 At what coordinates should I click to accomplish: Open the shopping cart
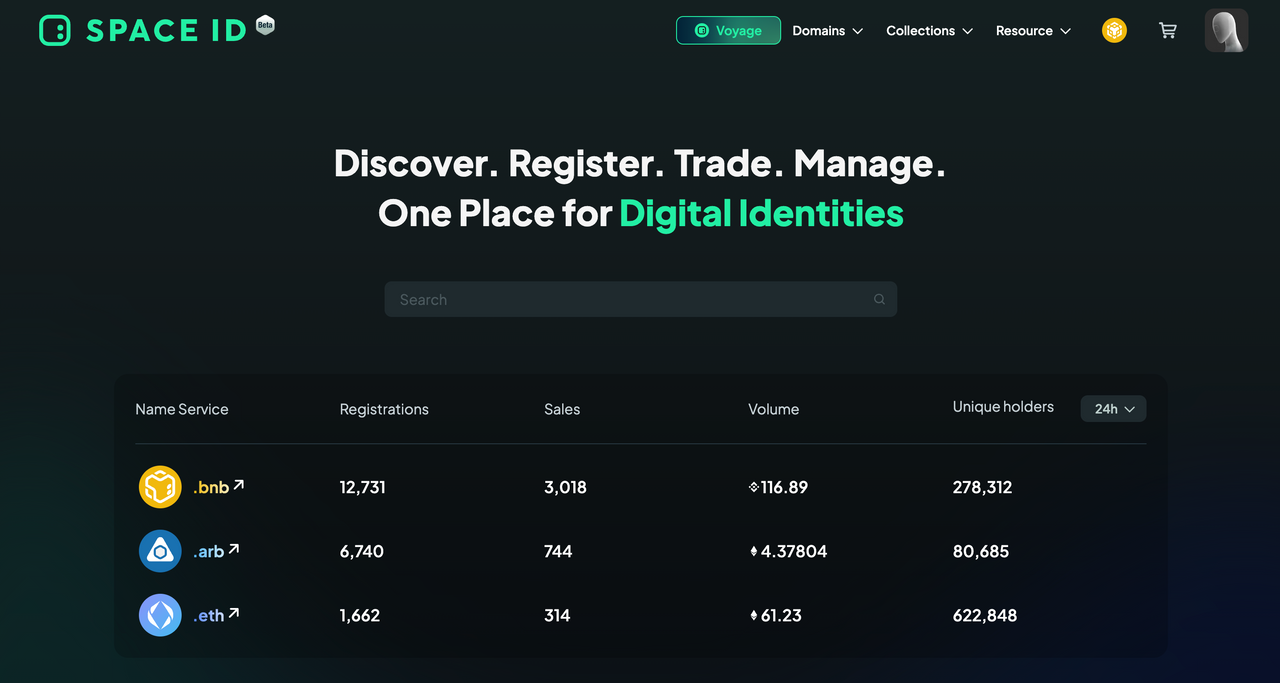tap(1167, 31)
